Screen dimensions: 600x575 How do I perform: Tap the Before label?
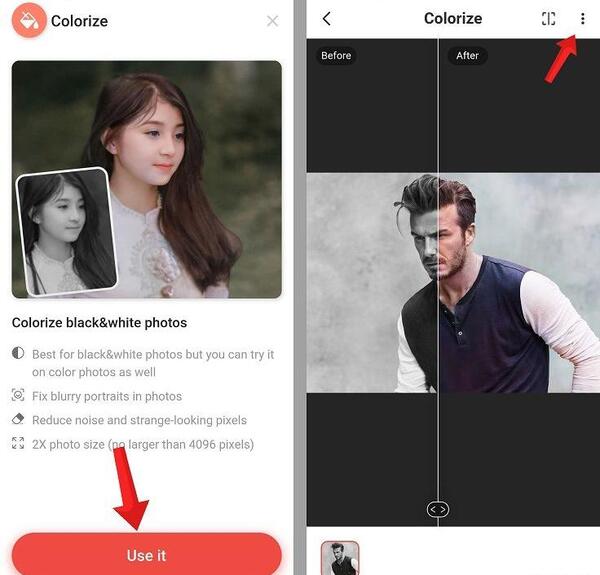point(336,55)
